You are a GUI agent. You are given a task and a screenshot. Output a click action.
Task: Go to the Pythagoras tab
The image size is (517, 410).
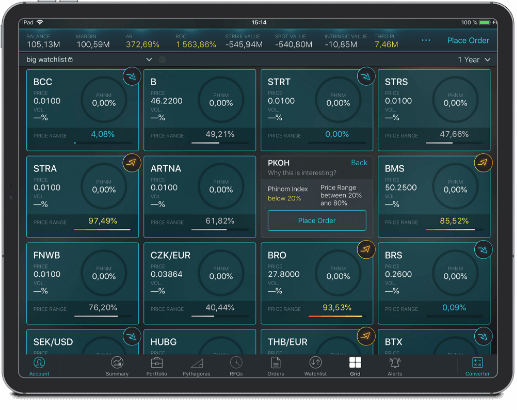(x=196, y=366)
